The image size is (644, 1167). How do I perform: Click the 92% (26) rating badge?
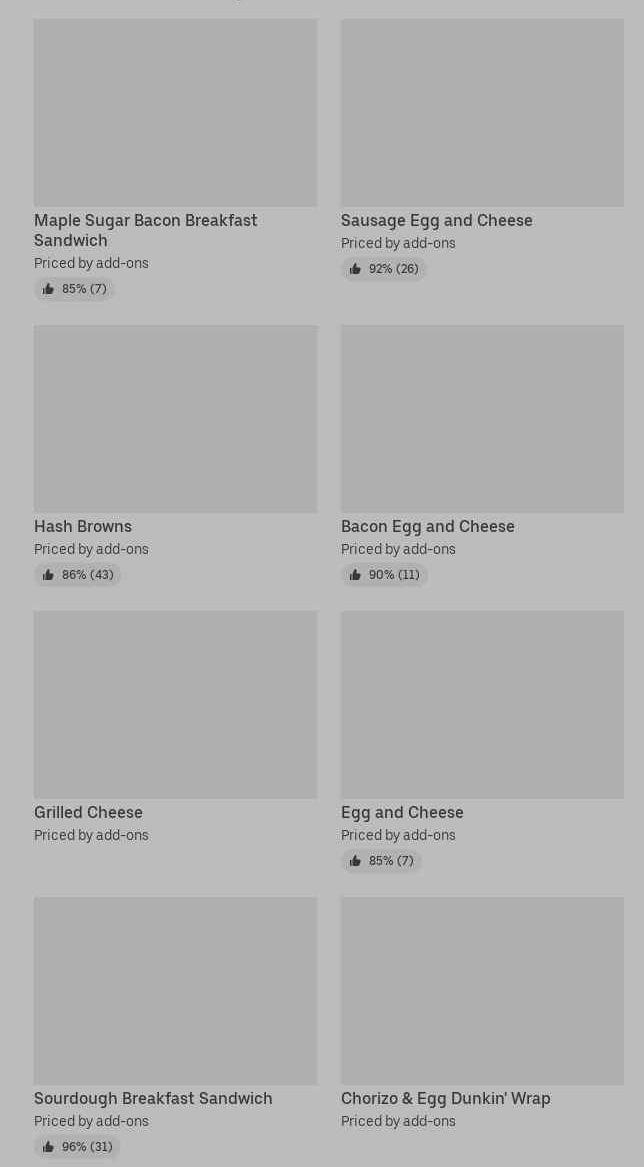384,269
